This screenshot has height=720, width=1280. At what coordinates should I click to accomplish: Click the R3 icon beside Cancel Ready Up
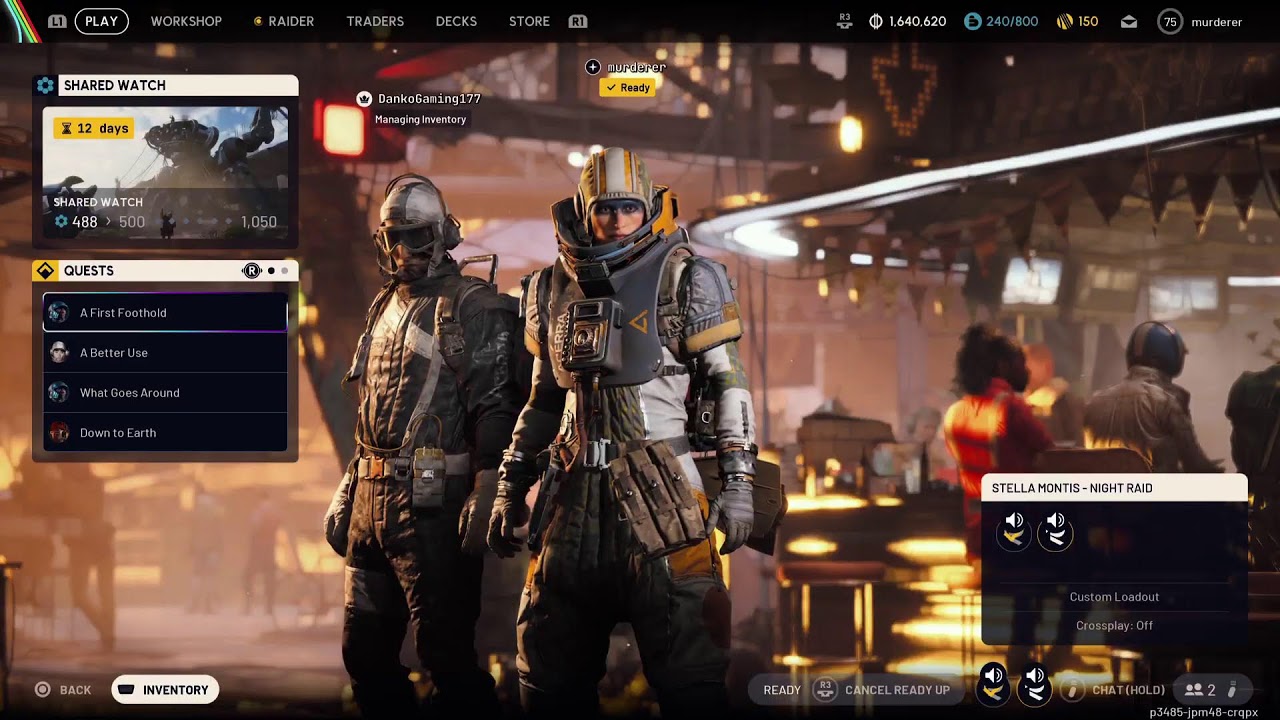pos(825,689)
